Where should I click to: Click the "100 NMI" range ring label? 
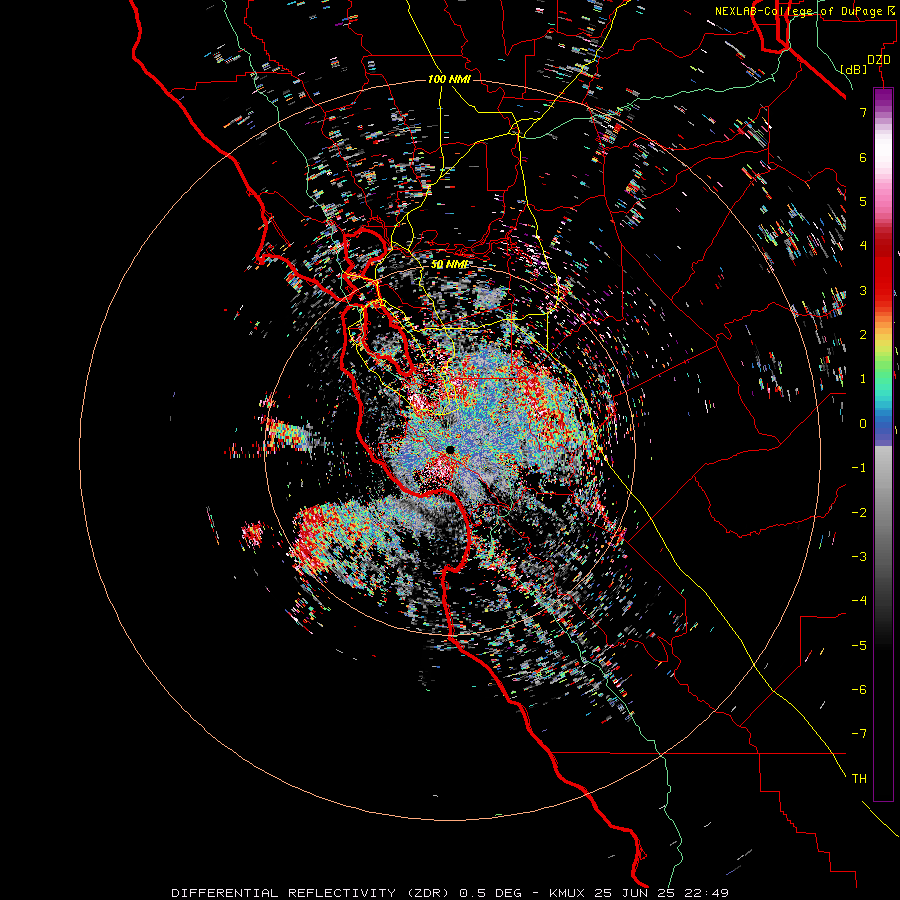pyautogui.click(x=449, y=79)
